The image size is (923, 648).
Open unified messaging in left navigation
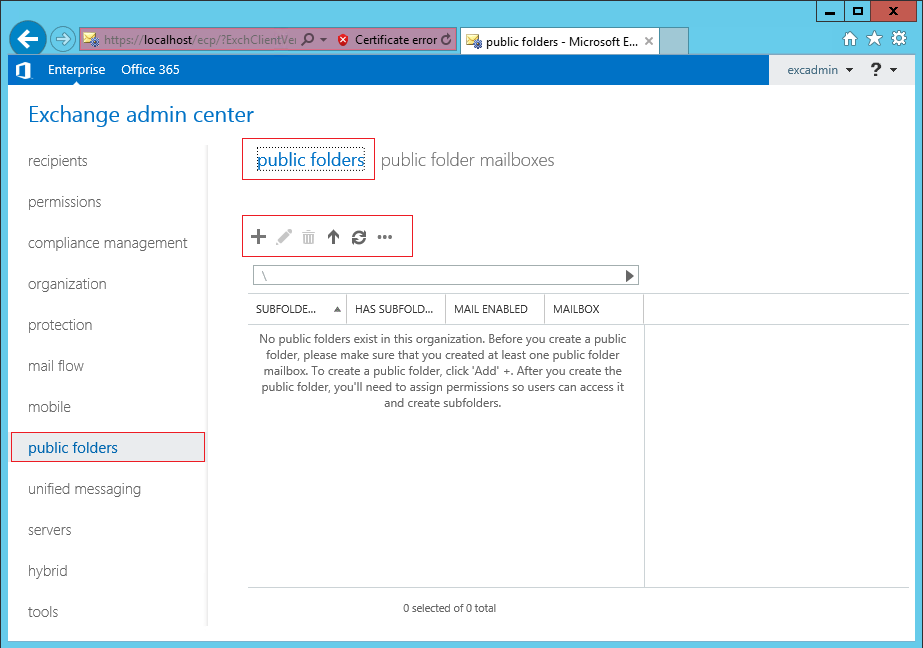click(x=85, y=489)
